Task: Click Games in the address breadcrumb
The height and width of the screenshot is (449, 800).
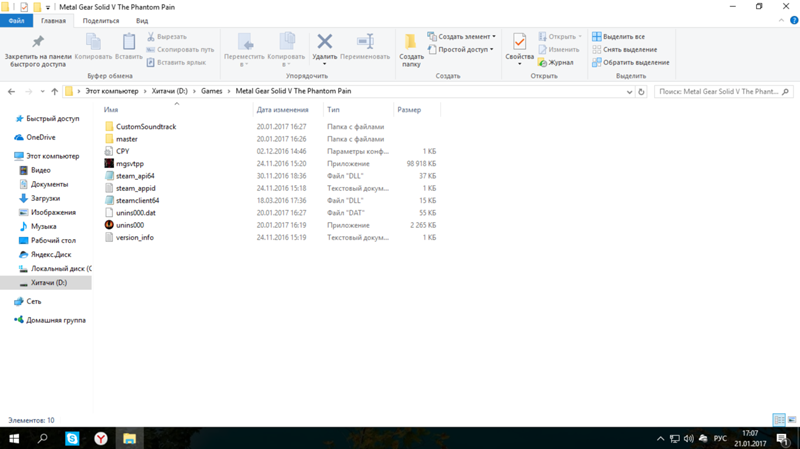Action: (x=211, y=91)
